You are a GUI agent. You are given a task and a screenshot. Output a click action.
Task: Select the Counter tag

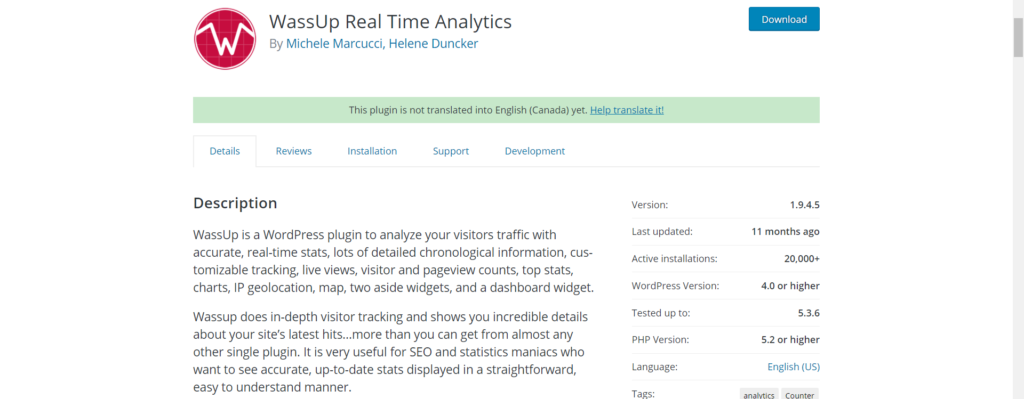pos(800,395)
